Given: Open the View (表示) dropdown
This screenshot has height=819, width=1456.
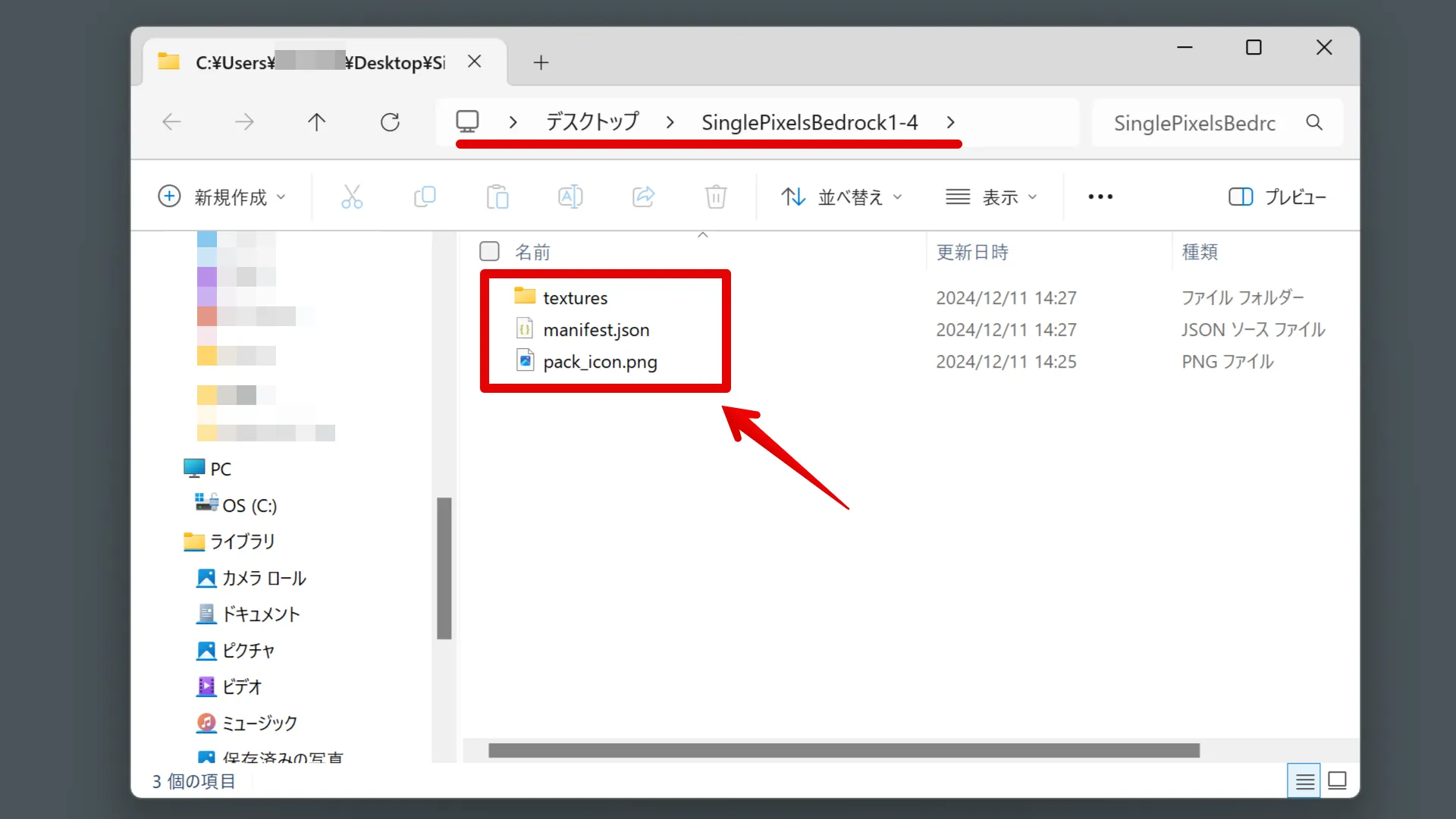Looking at the screenshot, I should tap(991, 197).
